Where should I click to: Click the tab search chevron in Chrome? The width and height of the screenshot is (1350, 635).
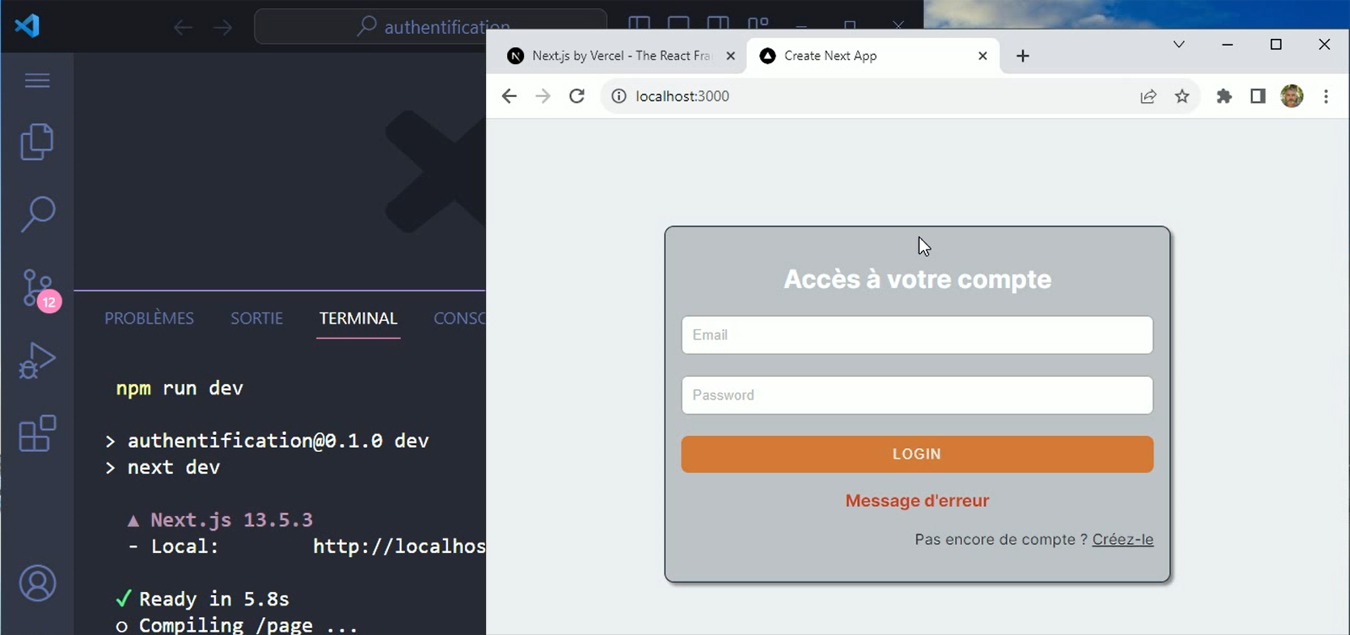pos(1178,44)
